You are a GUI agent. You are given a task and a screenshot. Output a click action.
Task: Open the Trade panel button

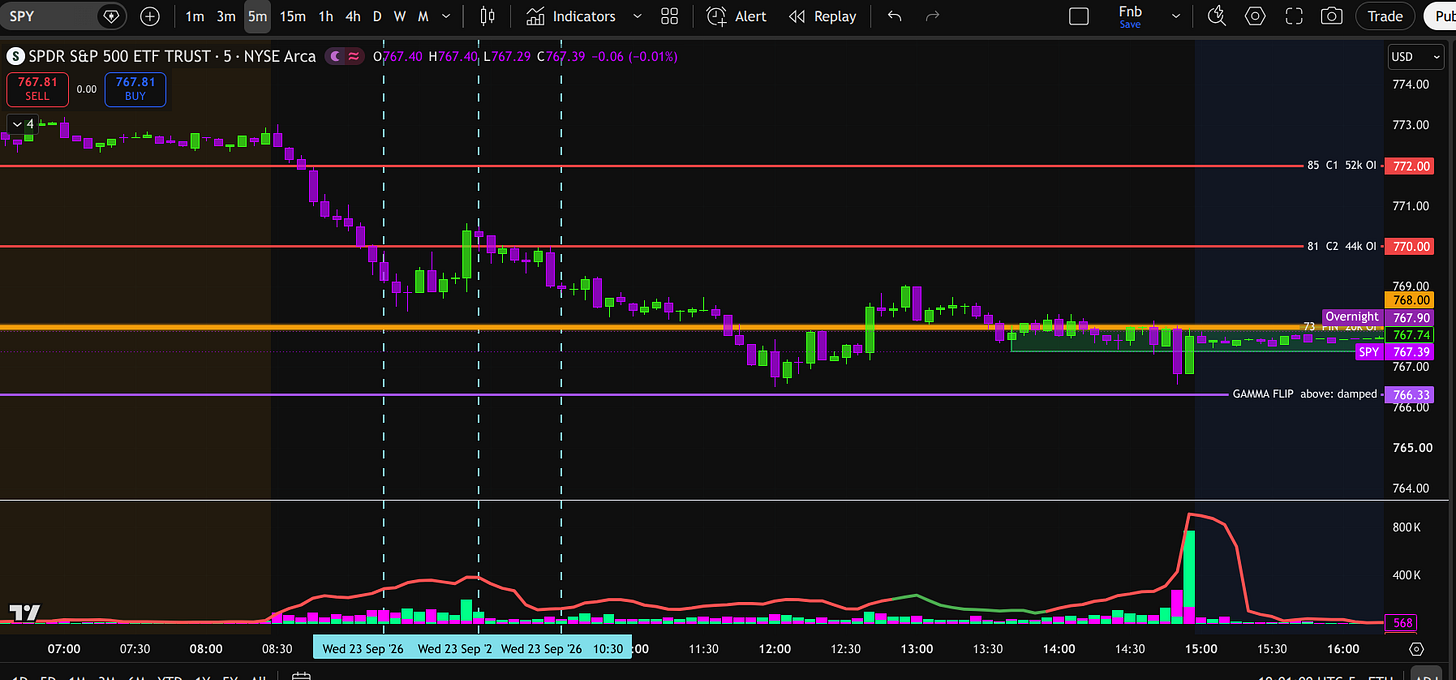point(1385,16)
